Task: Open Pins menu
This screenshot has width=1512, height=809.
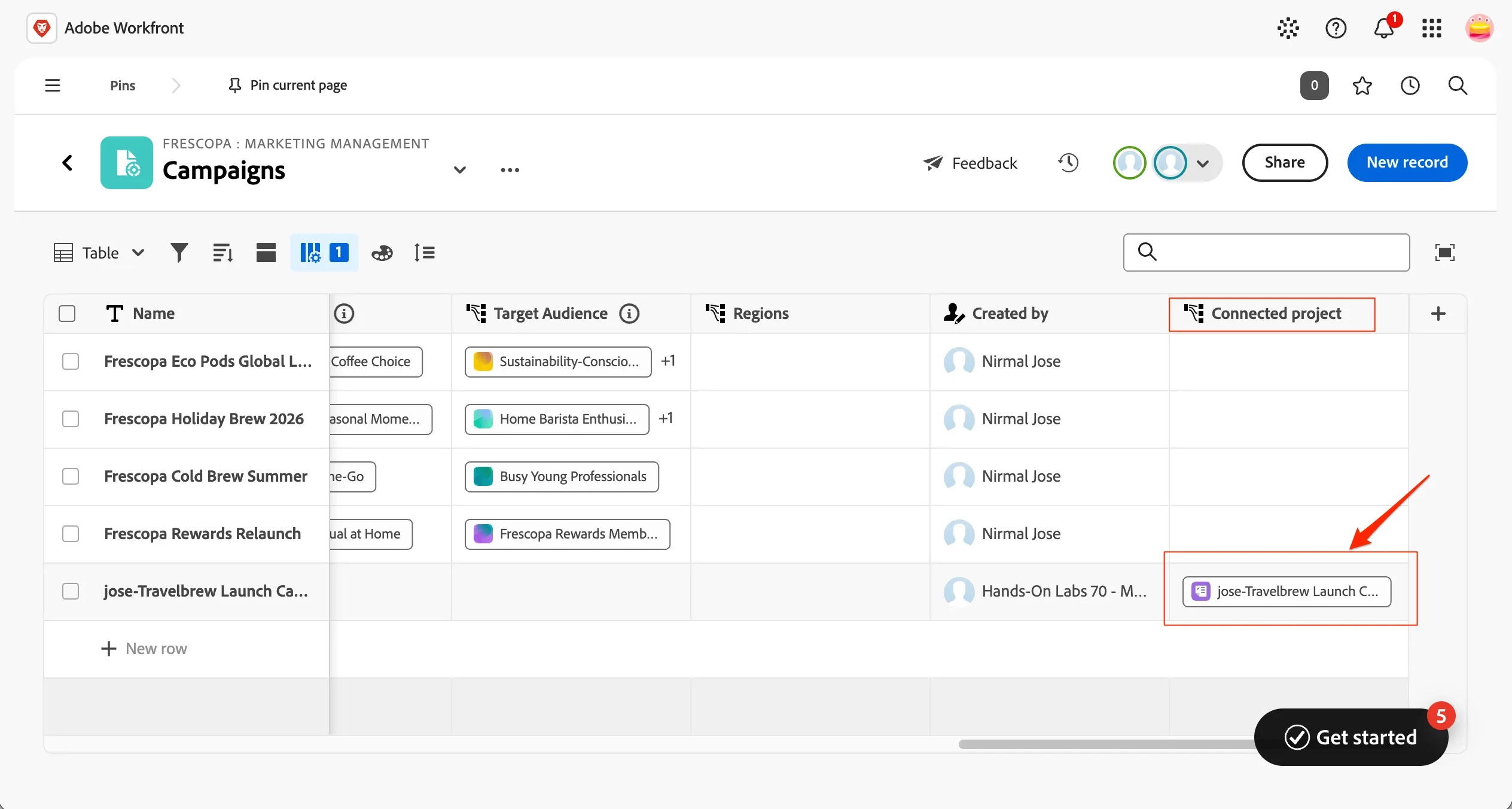Action: pyautogui.click(x=123, y=86)
